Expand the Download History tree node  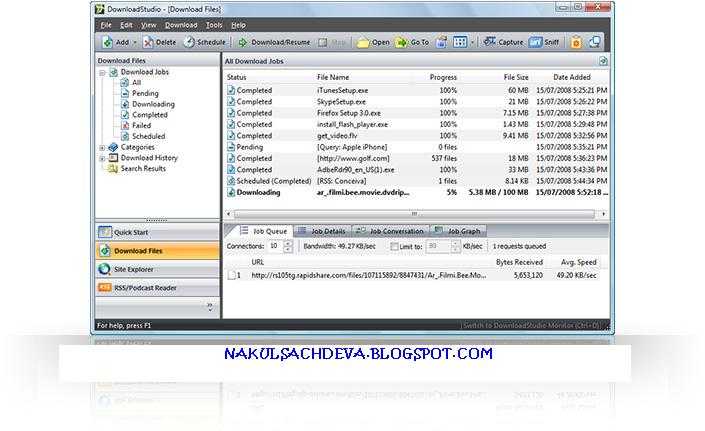pos(102,158)
